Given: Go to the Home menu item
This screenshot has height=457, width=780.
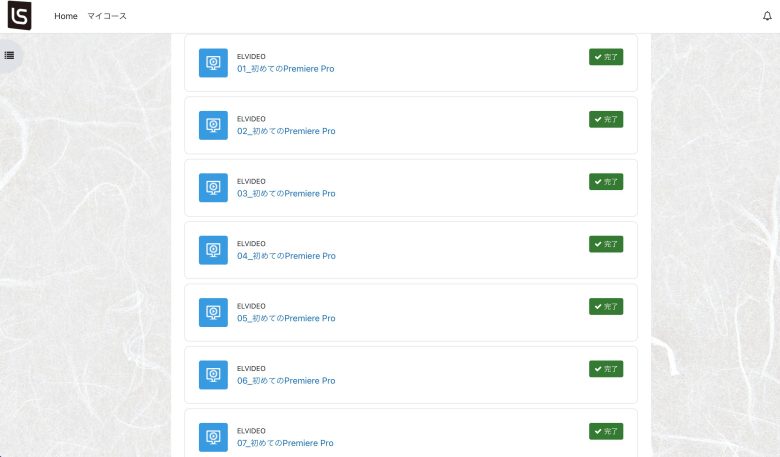Looking at the screenshot, I should point(65,16).
